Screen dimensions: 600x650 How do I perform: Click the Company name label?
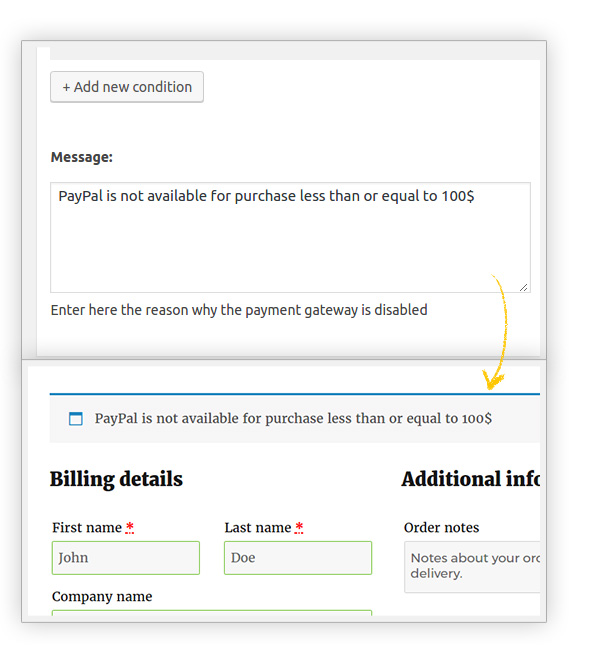[x=102, y=597]
